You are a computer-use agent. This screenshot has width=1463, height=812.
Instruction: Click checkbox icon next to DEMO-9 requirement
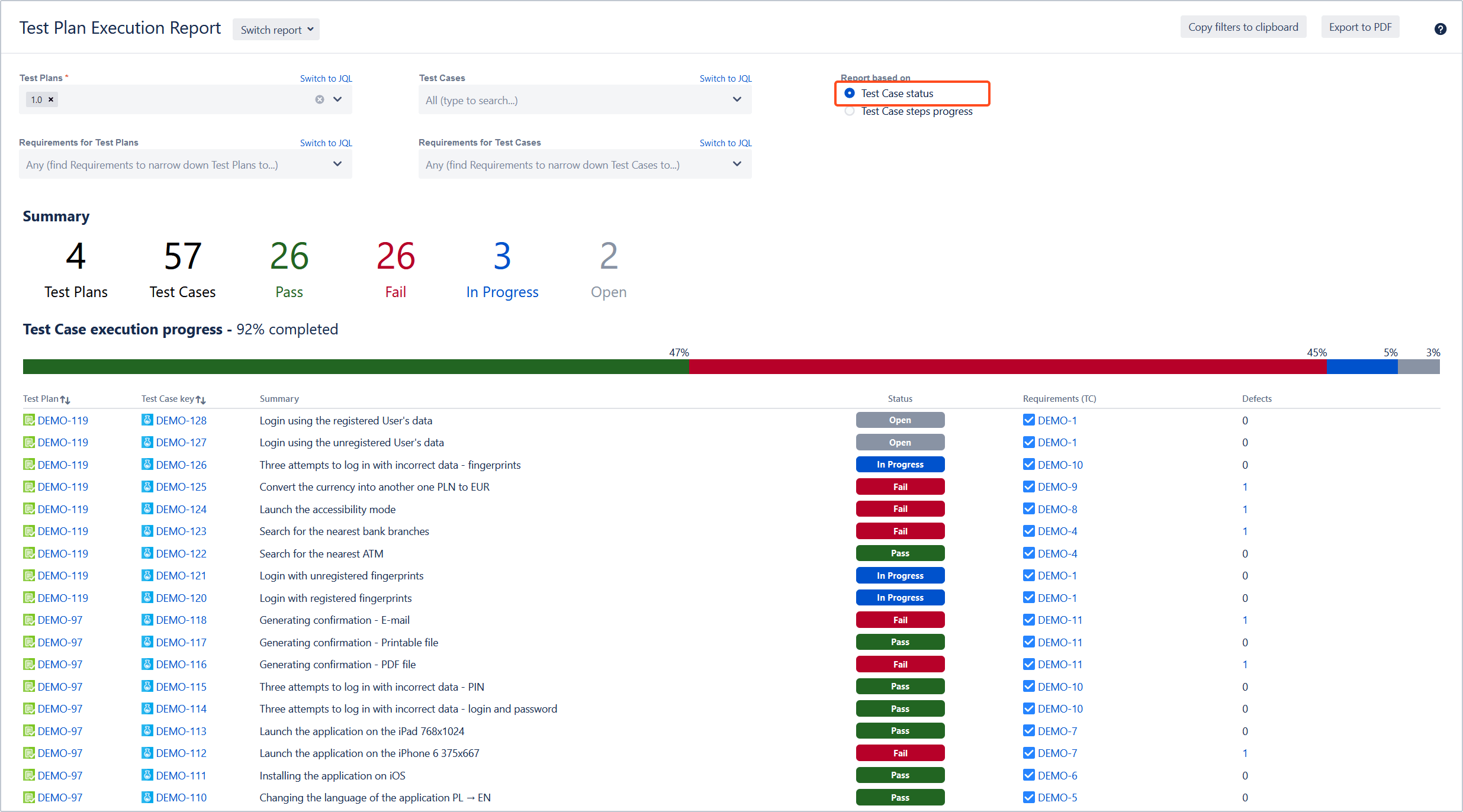1029,487
